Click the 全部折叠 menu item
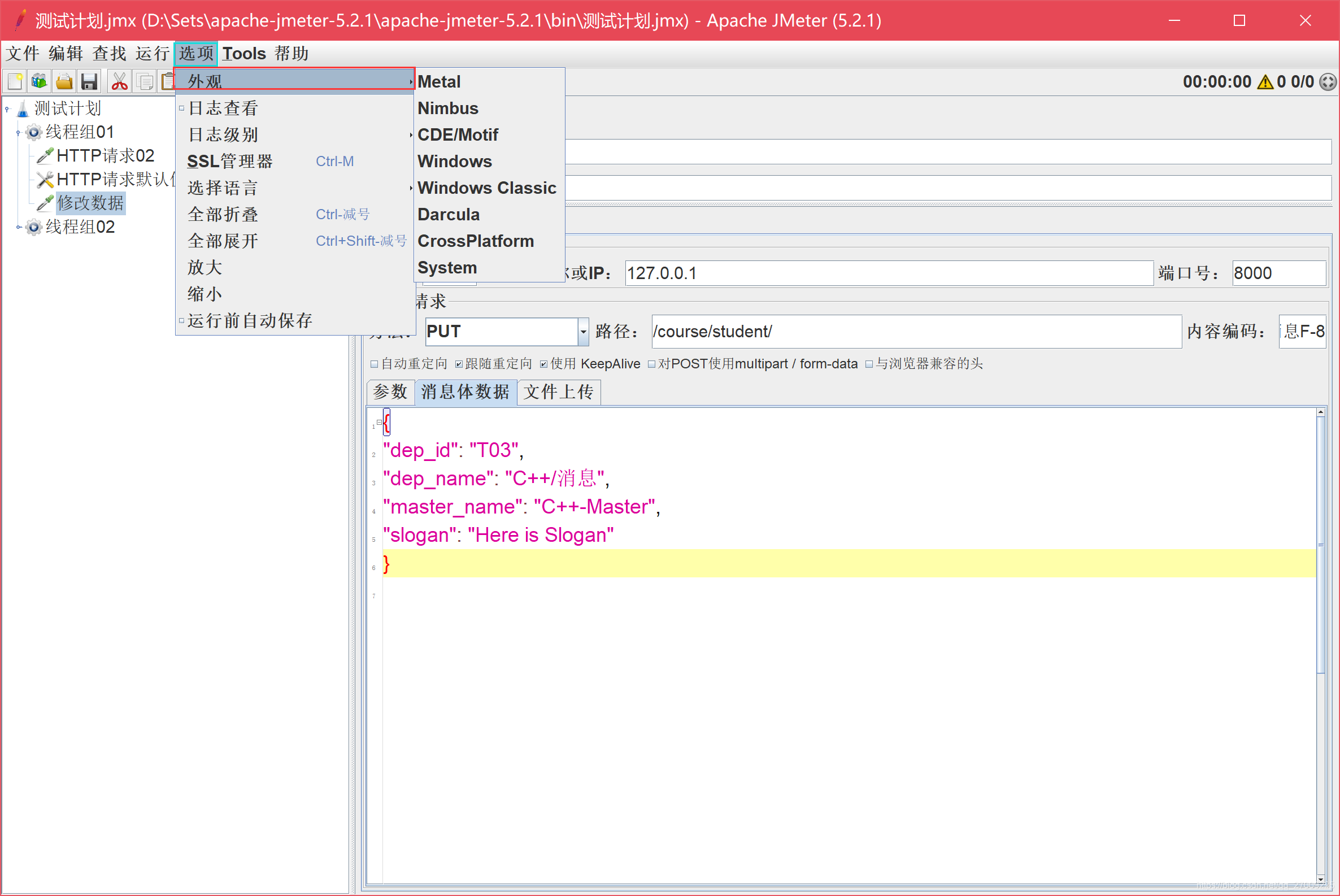This screenshot has height=896, width=1340. tap(295, 214)
